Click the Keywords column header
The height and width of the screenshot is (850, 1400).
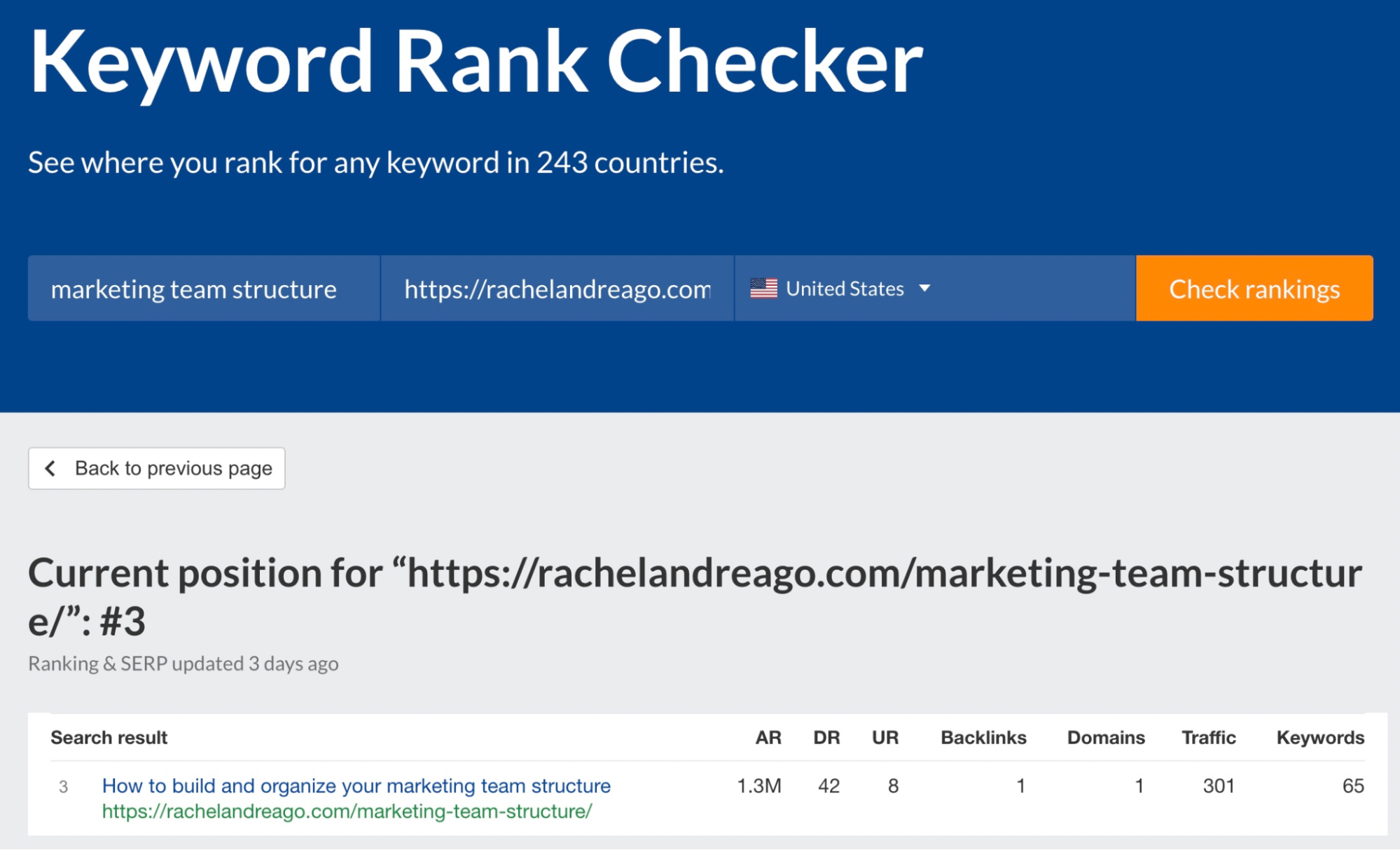pos(1320,737)
